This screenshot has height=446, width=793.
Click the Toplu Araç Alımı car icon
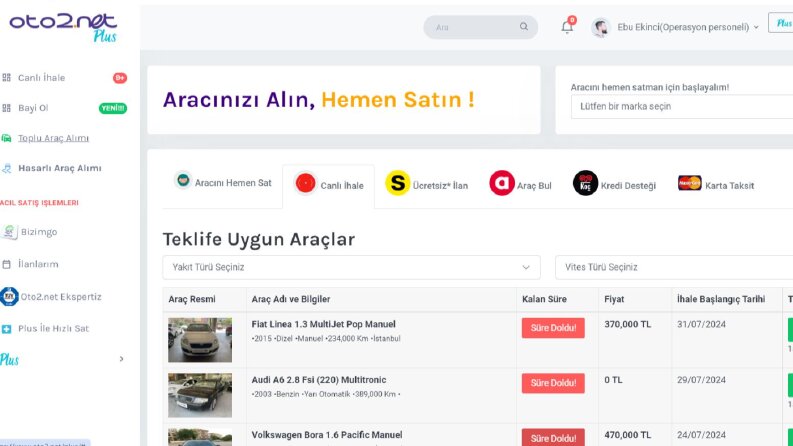[7, 138]
